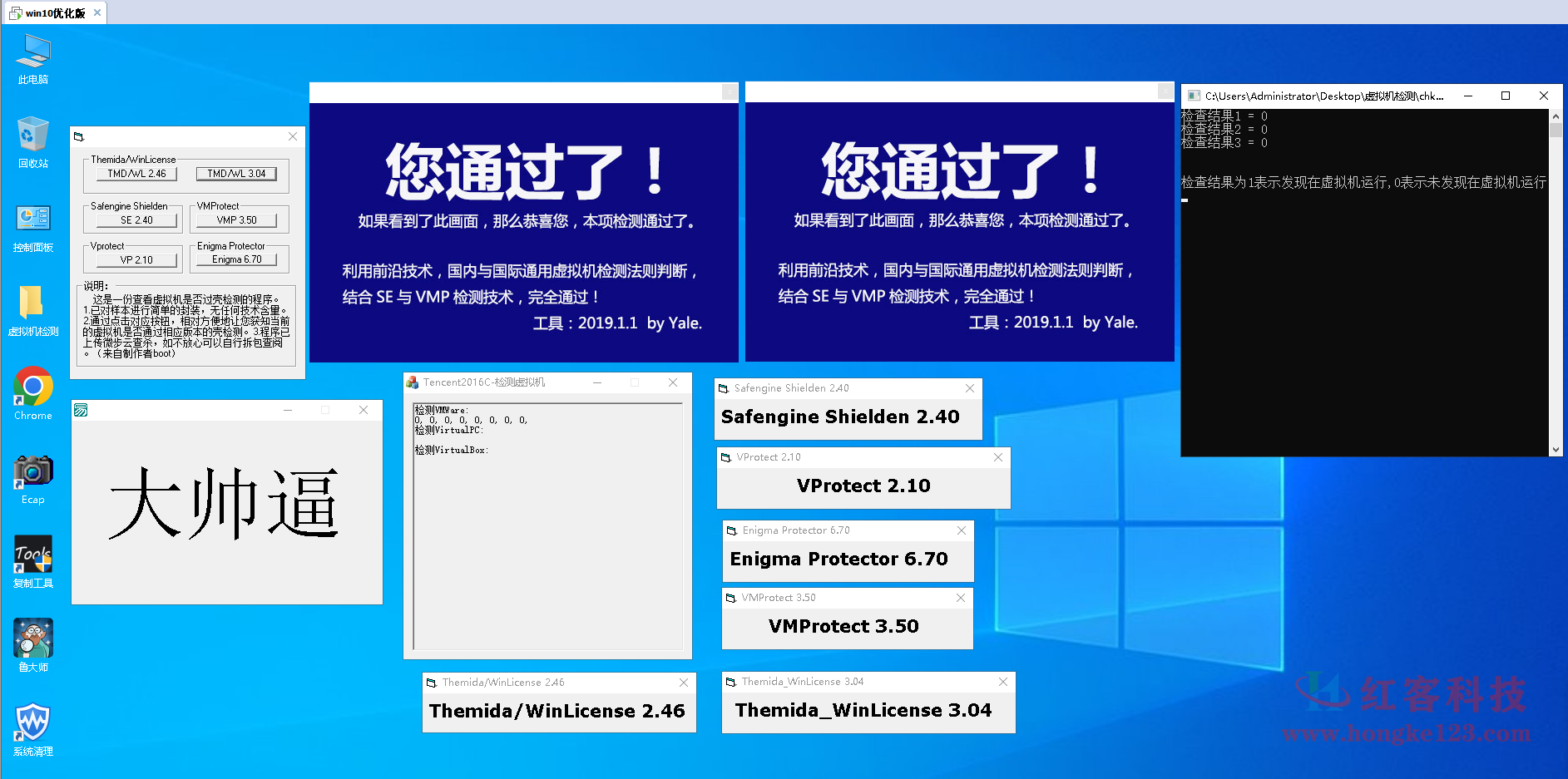Click the Enigma Protector 6.70 heading text

pyautogui.click(x=838, y=559)
